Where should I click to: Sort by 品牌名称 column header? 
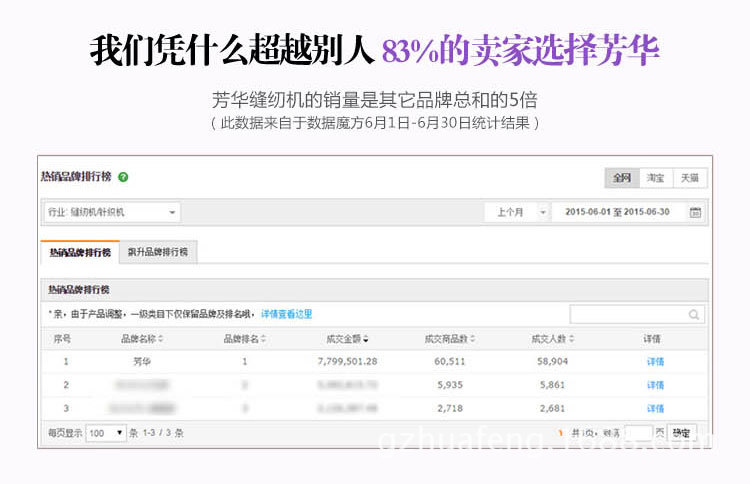pos(142,339)
